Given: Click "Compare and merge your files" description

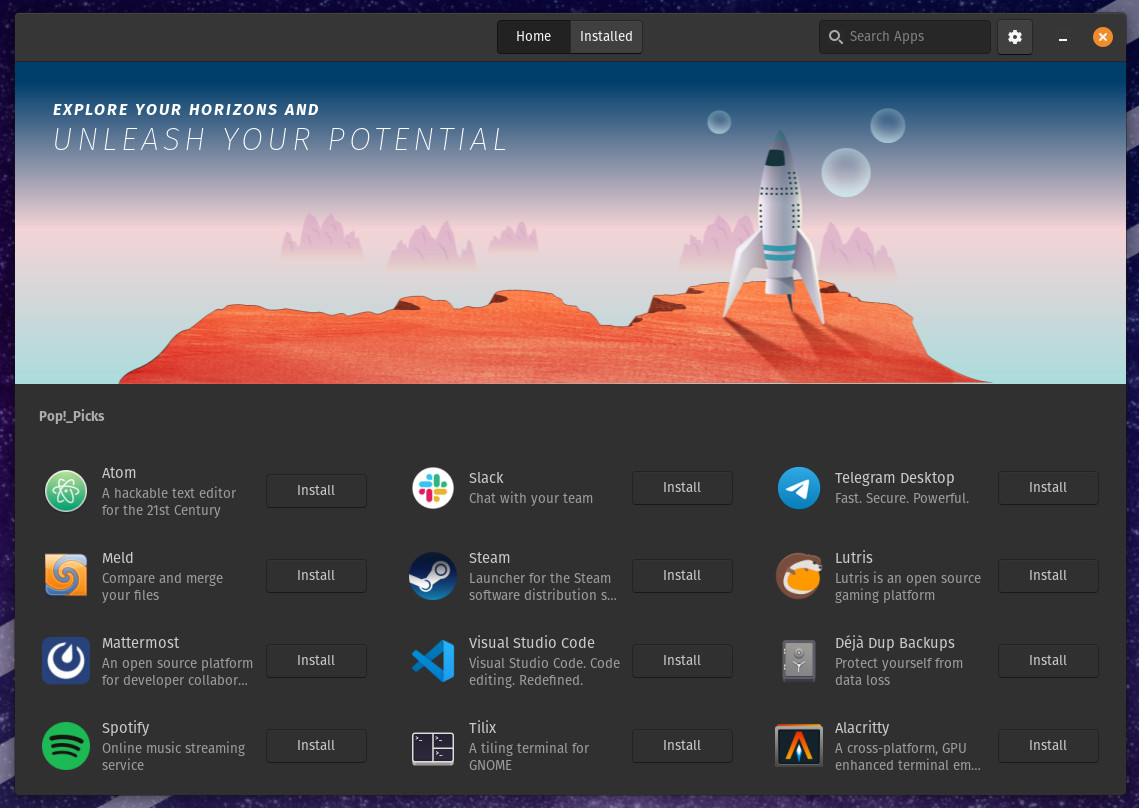Looking at the screenshot, I should [x=162, y=586].
